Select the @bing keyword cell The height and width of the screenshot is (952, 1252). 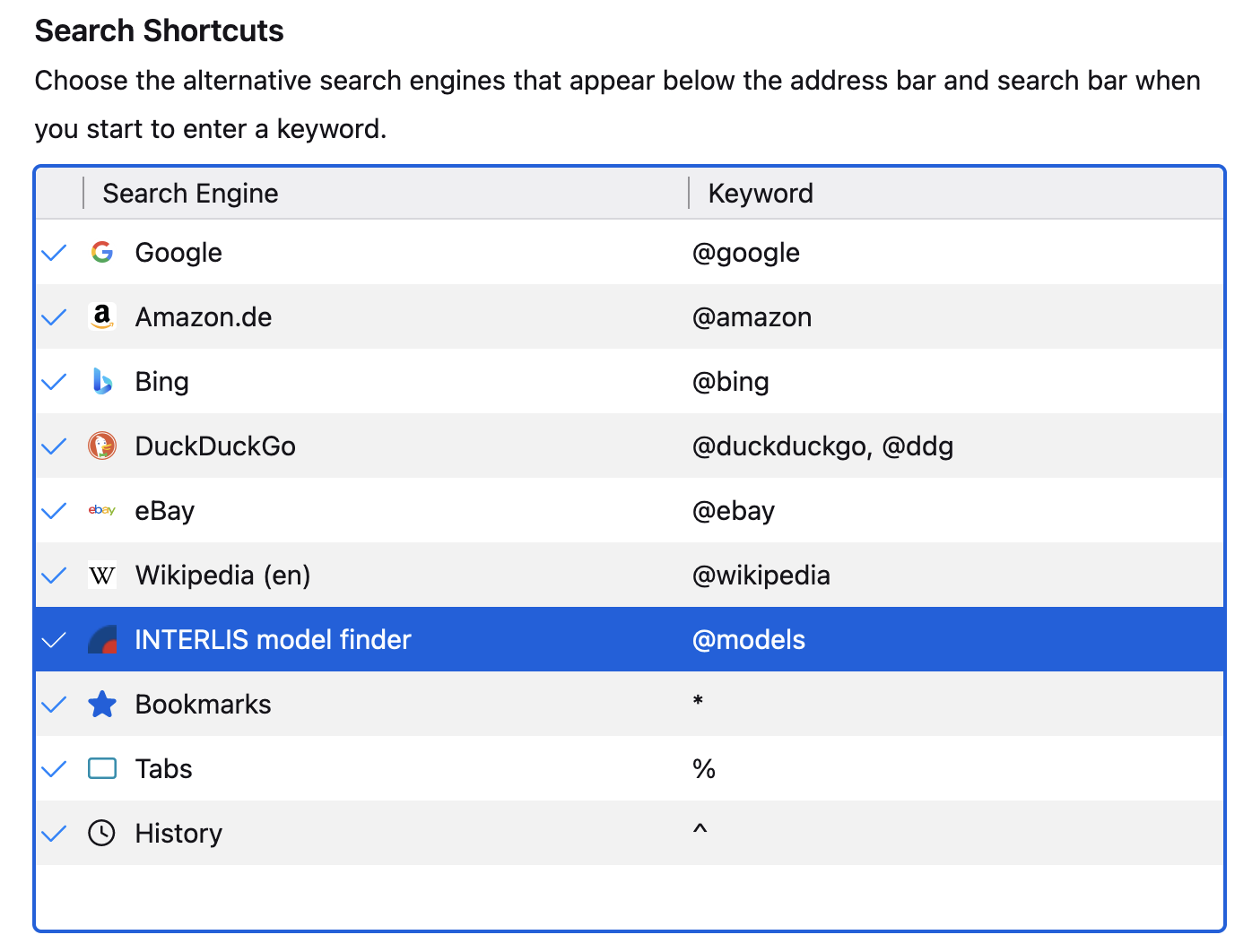(x=731, y=382)
